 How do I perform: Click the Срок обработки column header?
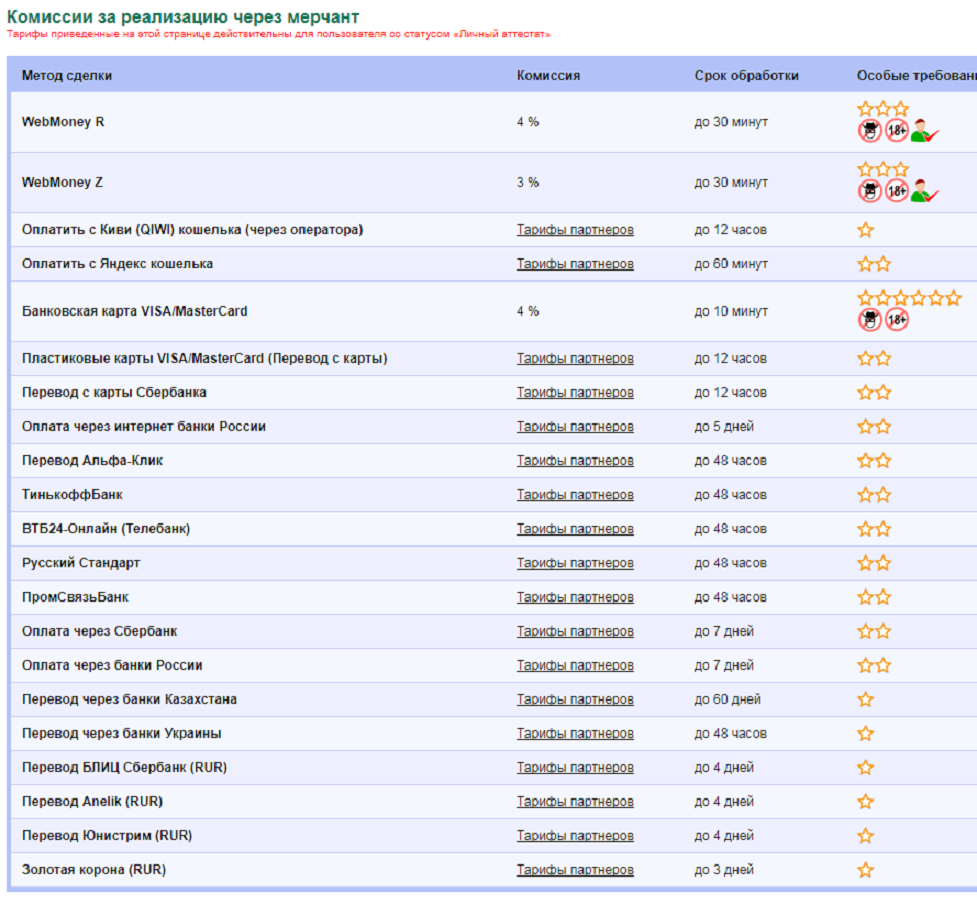click(x=746, y=76)
